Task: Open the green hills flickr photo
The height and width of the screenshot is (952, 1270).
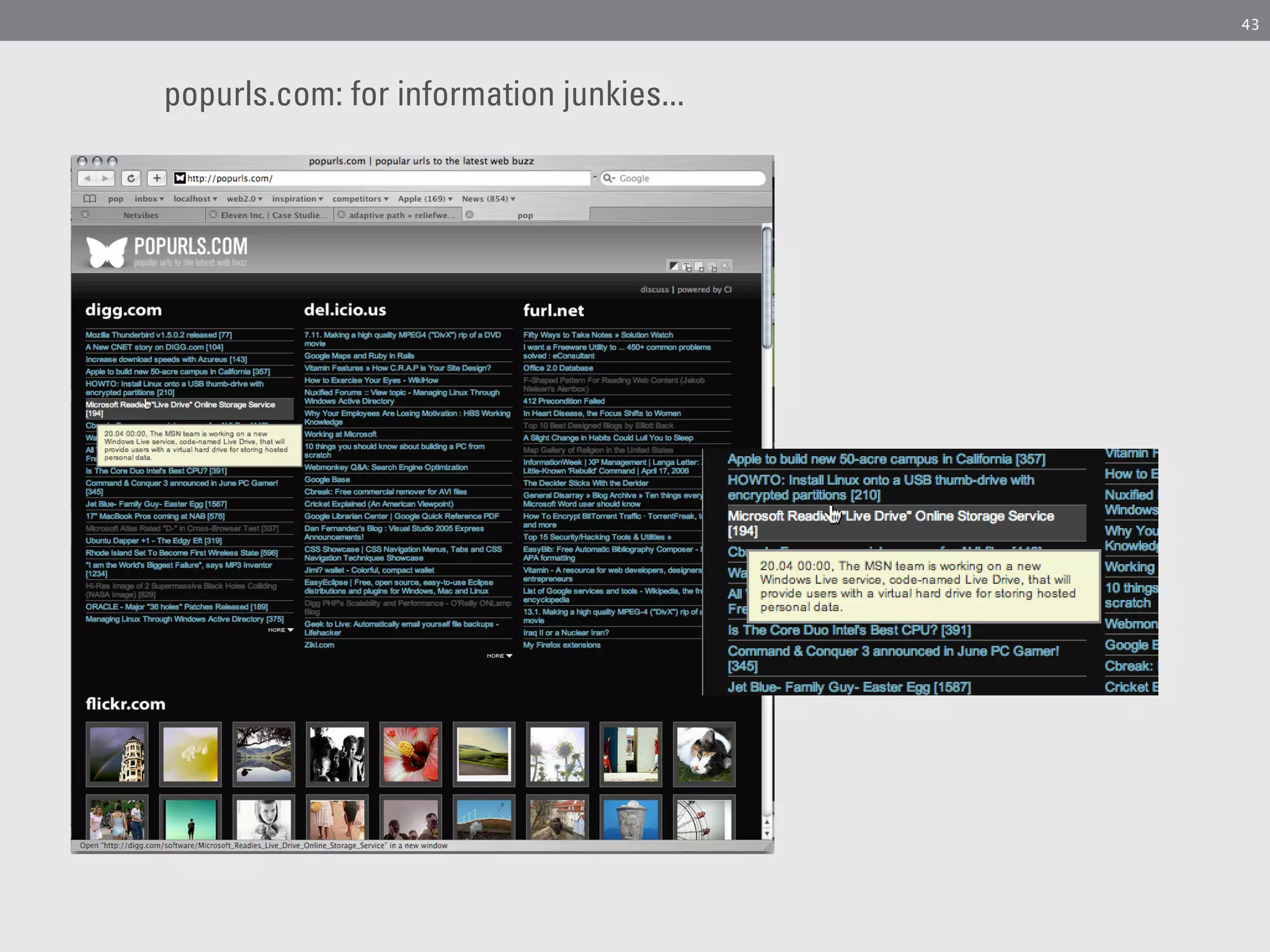Action: 484,754
